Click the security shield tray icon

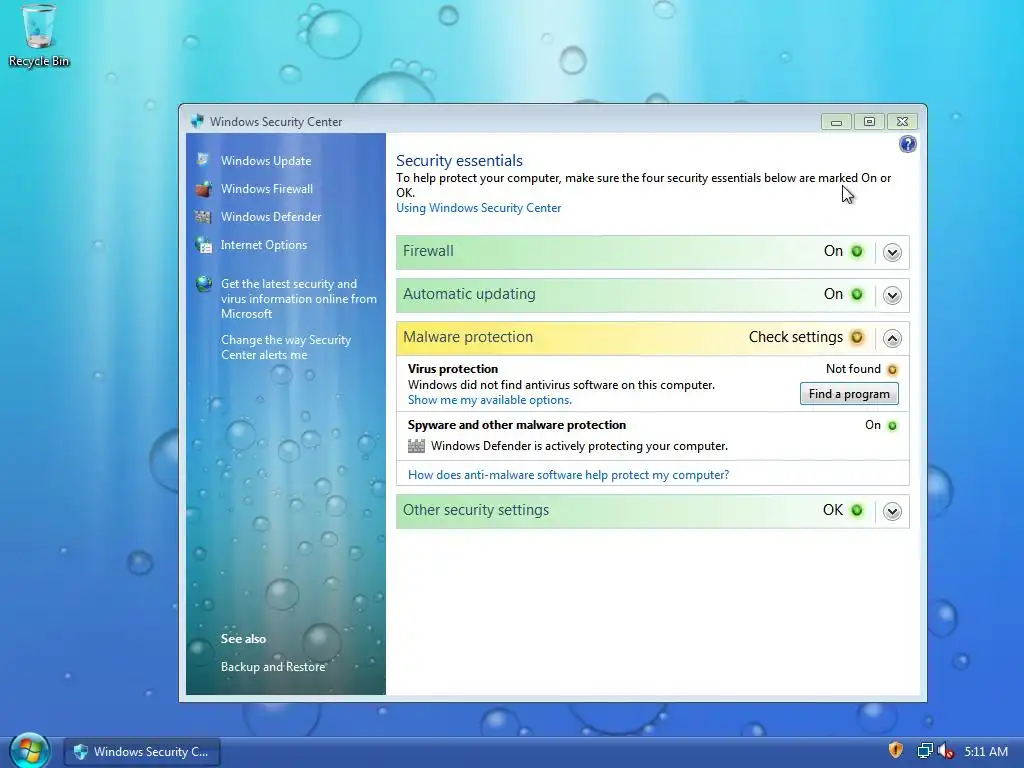[895, 750]
